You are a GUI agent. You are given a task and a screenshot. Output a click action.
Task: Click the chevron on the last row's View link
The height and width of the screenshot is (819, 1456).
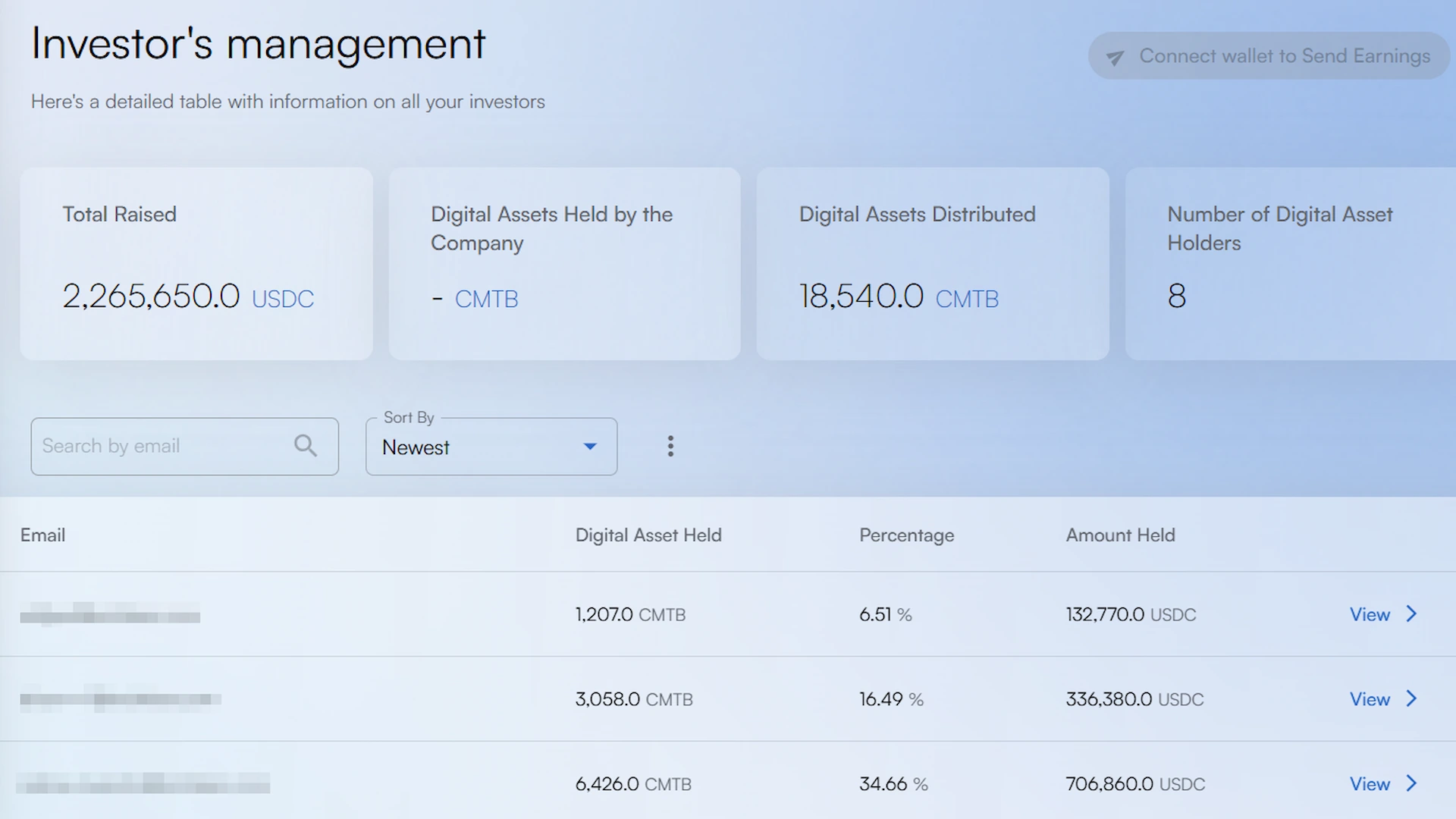pyautogui.click(x=1410, y=784)
